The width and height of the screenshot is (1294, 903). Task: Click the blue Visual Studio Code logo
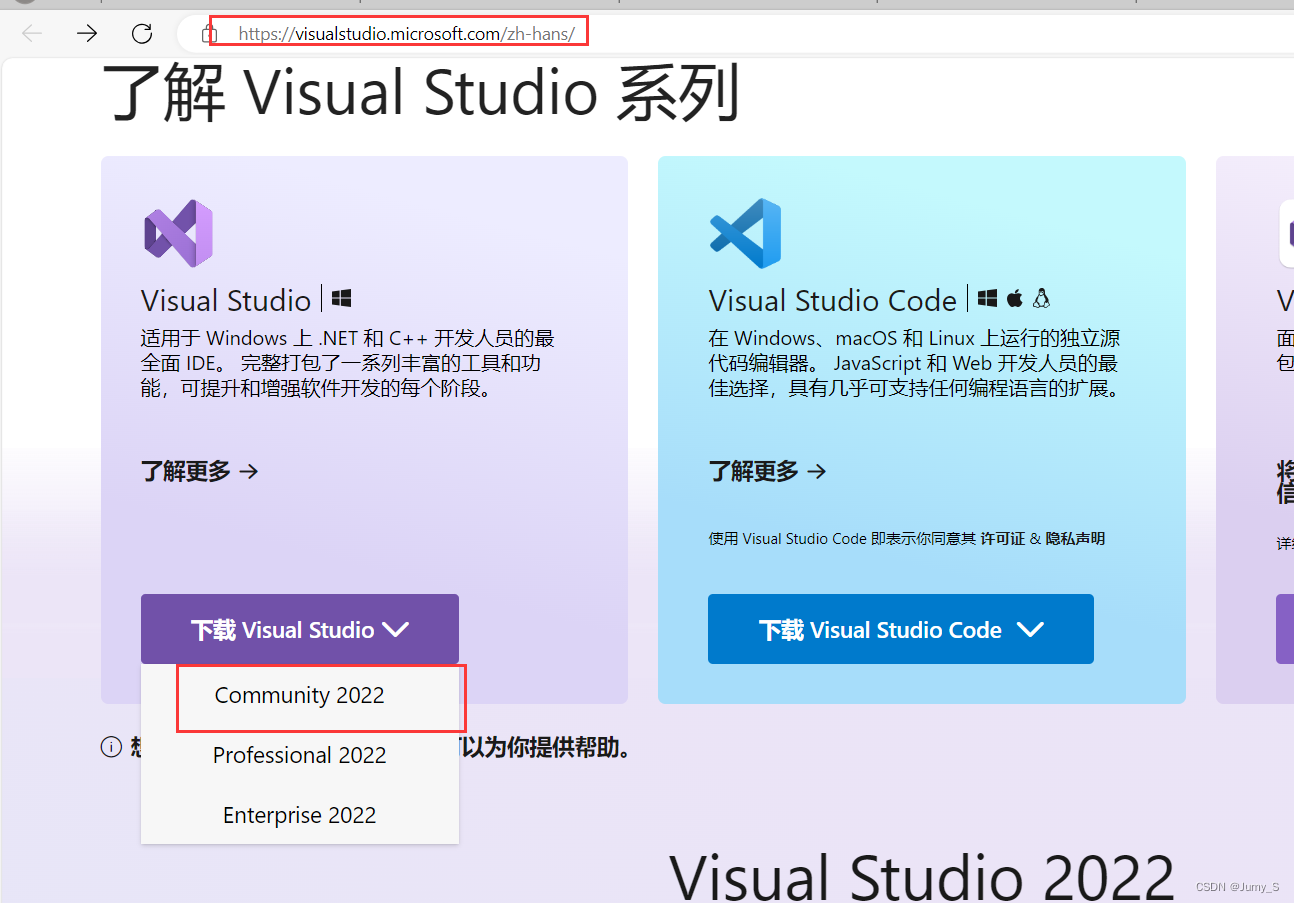(745, 233)
